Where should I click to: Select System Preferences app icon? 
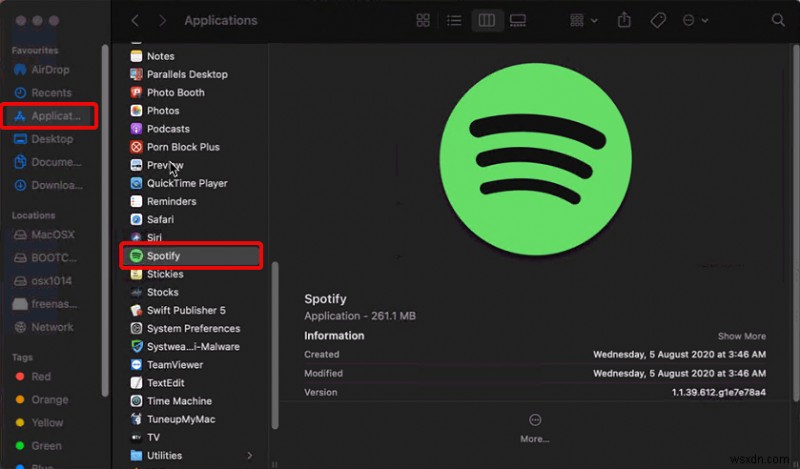pyautogui.click(x=136, y=328)
